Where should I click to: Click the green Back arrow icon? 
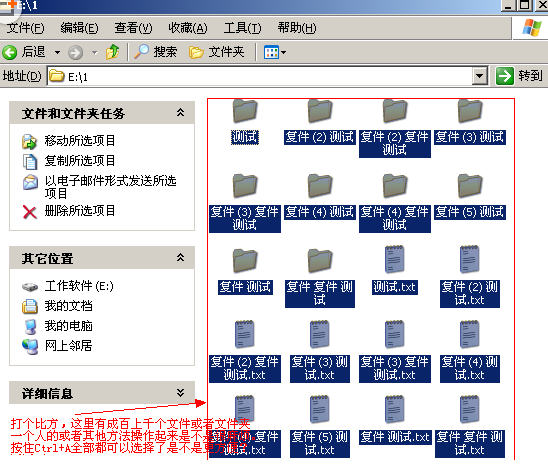point(9,52)
